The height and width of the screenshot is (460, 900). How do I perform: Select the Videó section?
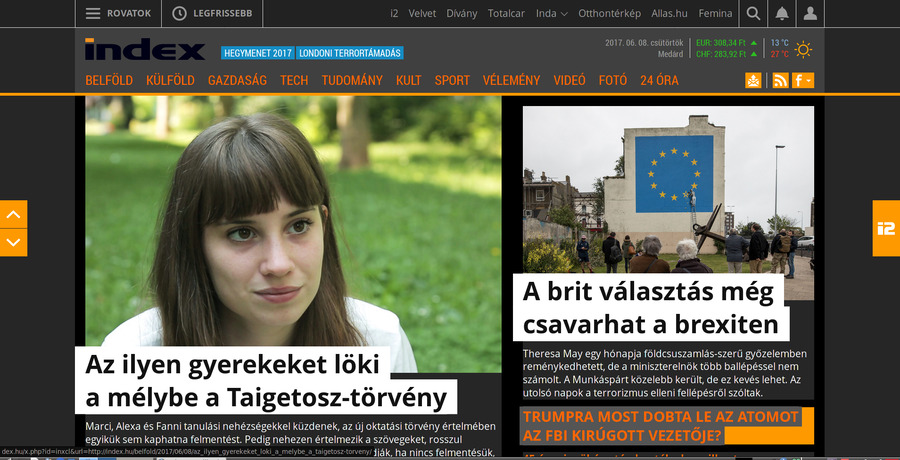point(569,80)
